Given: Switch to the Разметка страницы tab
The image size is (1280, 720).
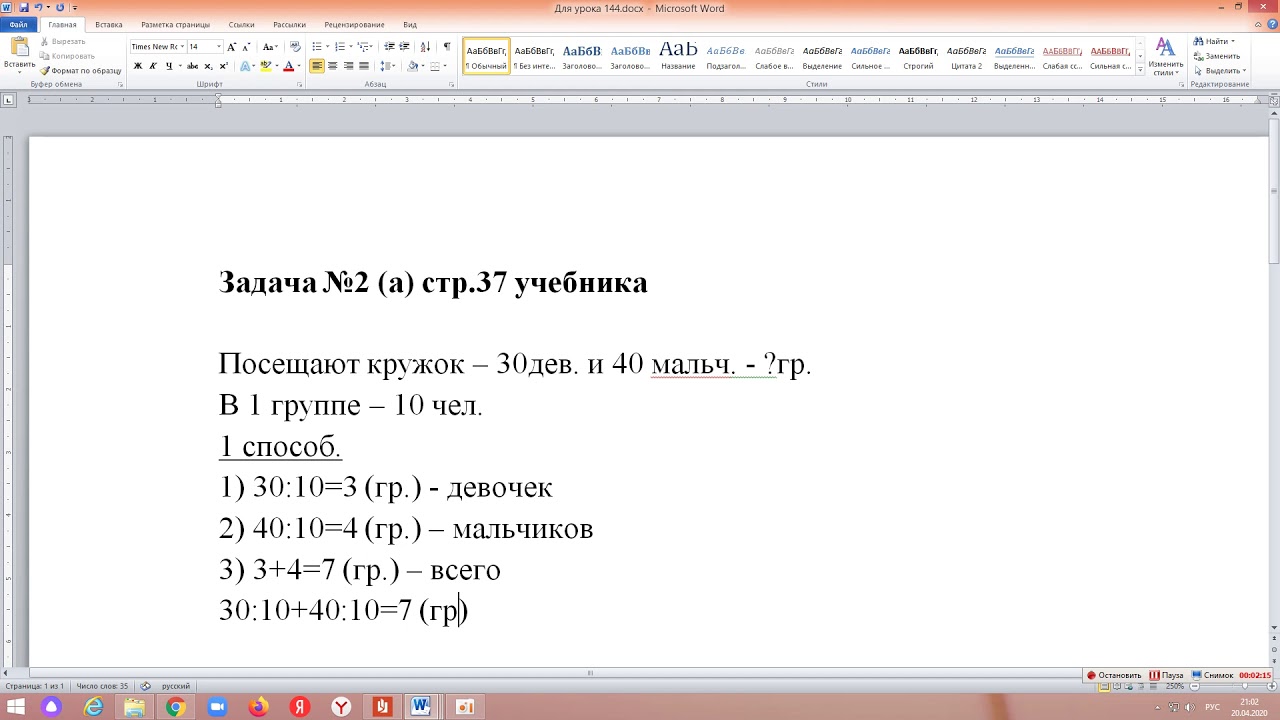Looking at the screenshot, I should click(x=176, y=24).
